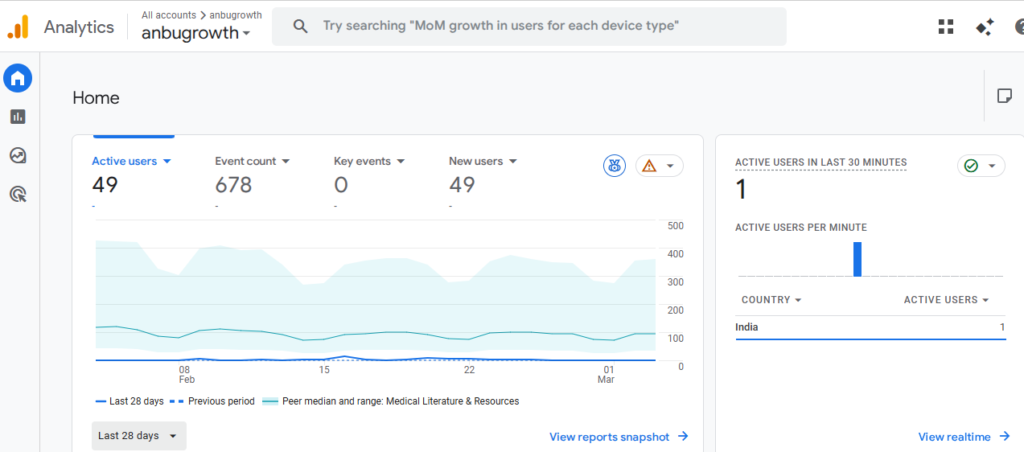Select the Event count metric tab

click(x=252, y=161)
